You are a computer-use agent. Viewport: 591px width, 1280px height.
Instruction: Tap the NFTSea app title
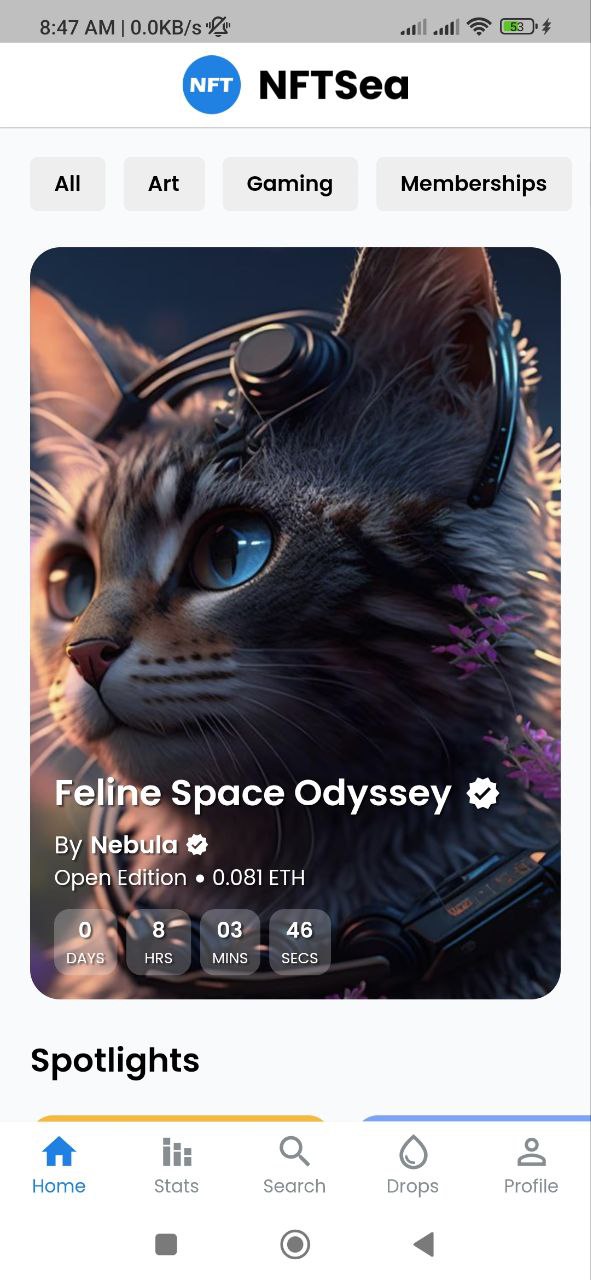click(334, 85)
